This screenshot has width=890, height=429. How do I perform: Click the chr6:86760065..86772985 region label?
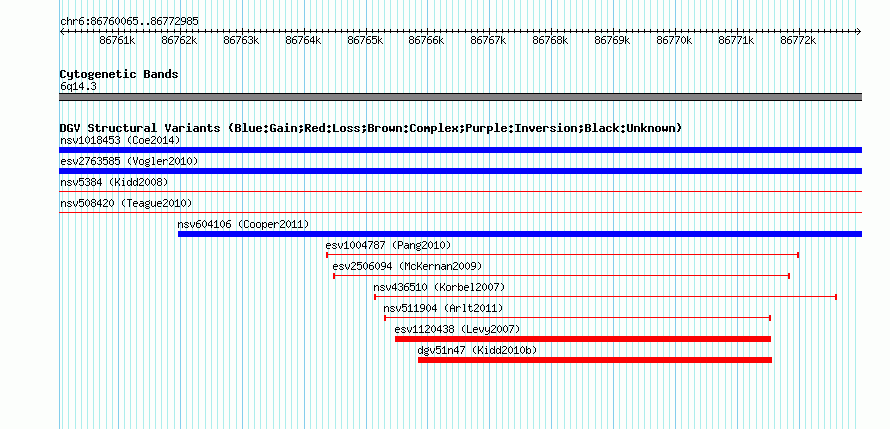(129, 21)
